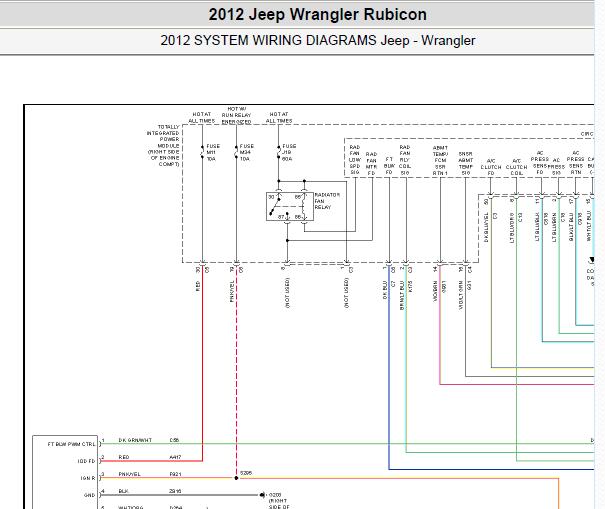Screen dimensions: 605x509
Task: Click the "DK GRN/WHT" wire color label
Action: (x=135, y=440)
